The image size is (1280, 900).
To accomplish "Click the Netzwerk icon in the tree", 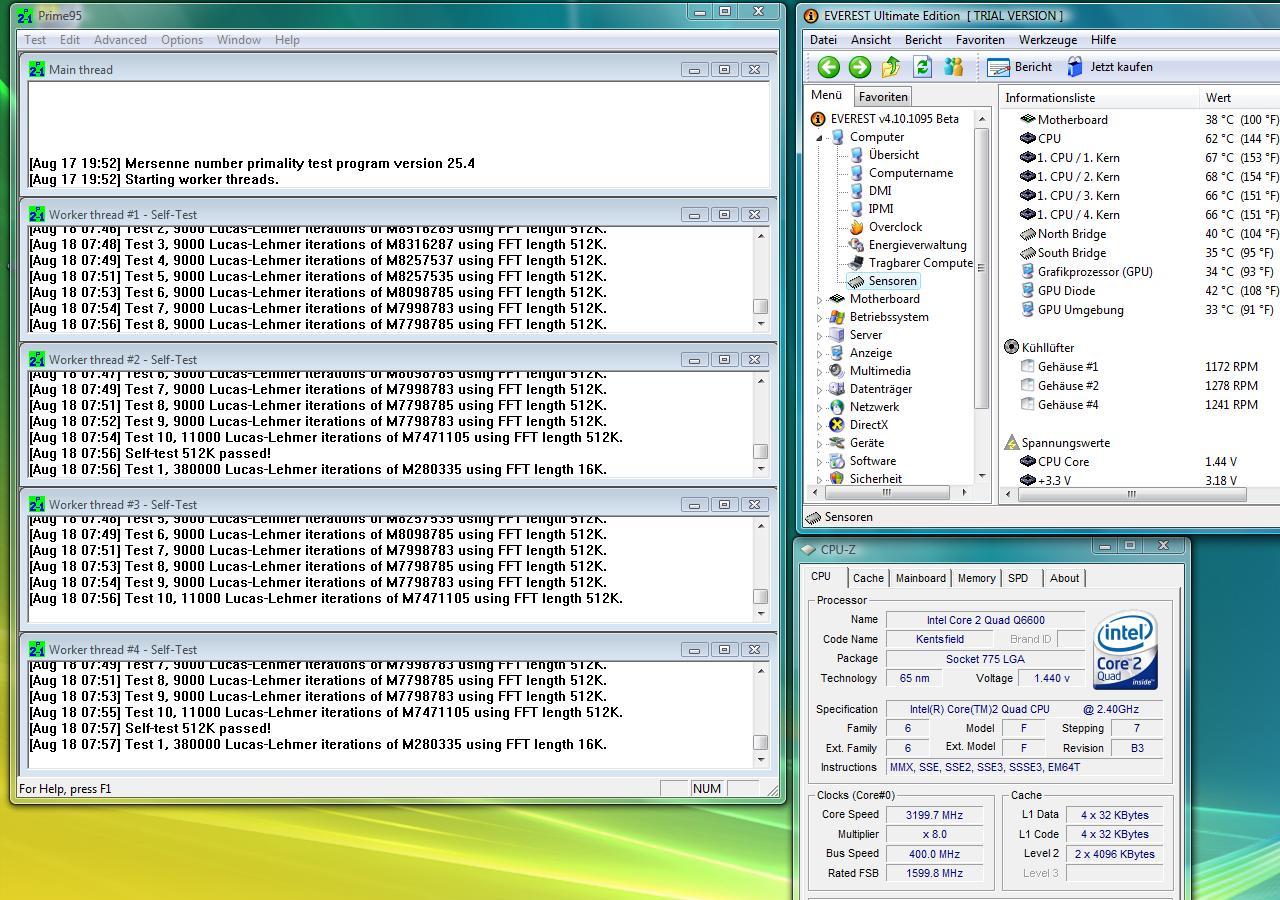I will pos(837,407).
